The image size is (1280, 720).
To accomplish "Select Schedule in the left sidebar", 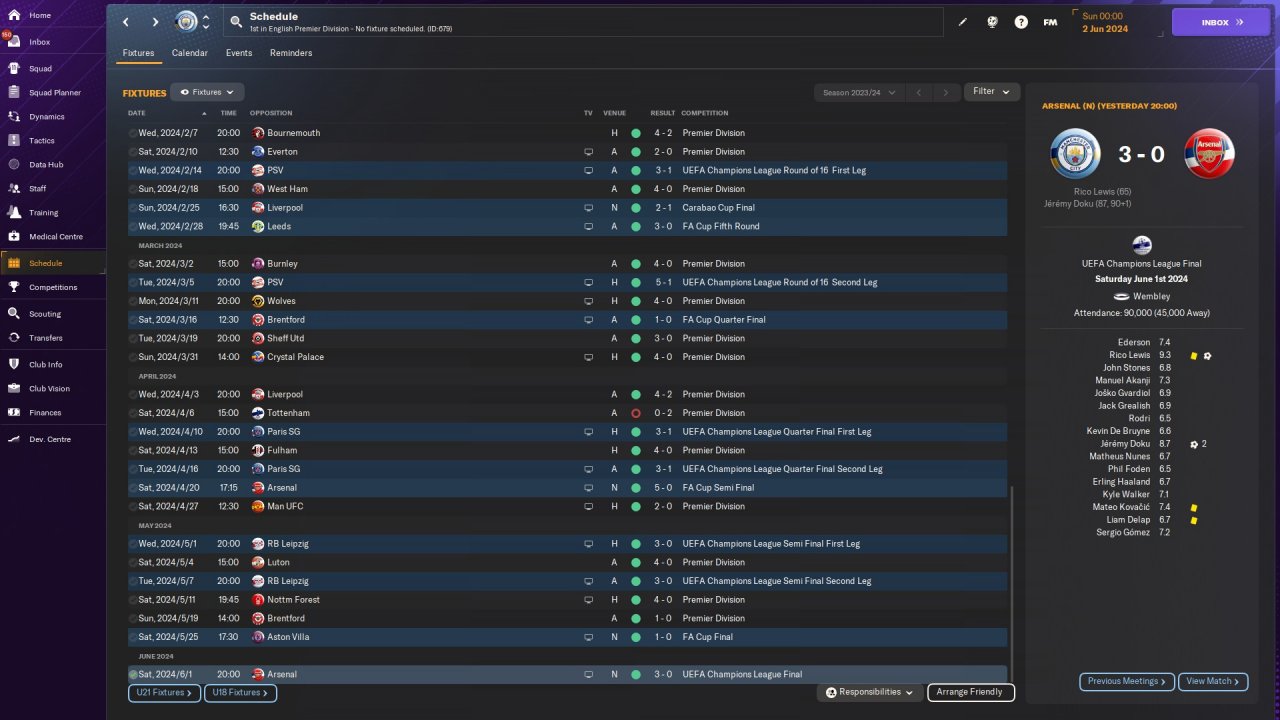I will point(53,263).
